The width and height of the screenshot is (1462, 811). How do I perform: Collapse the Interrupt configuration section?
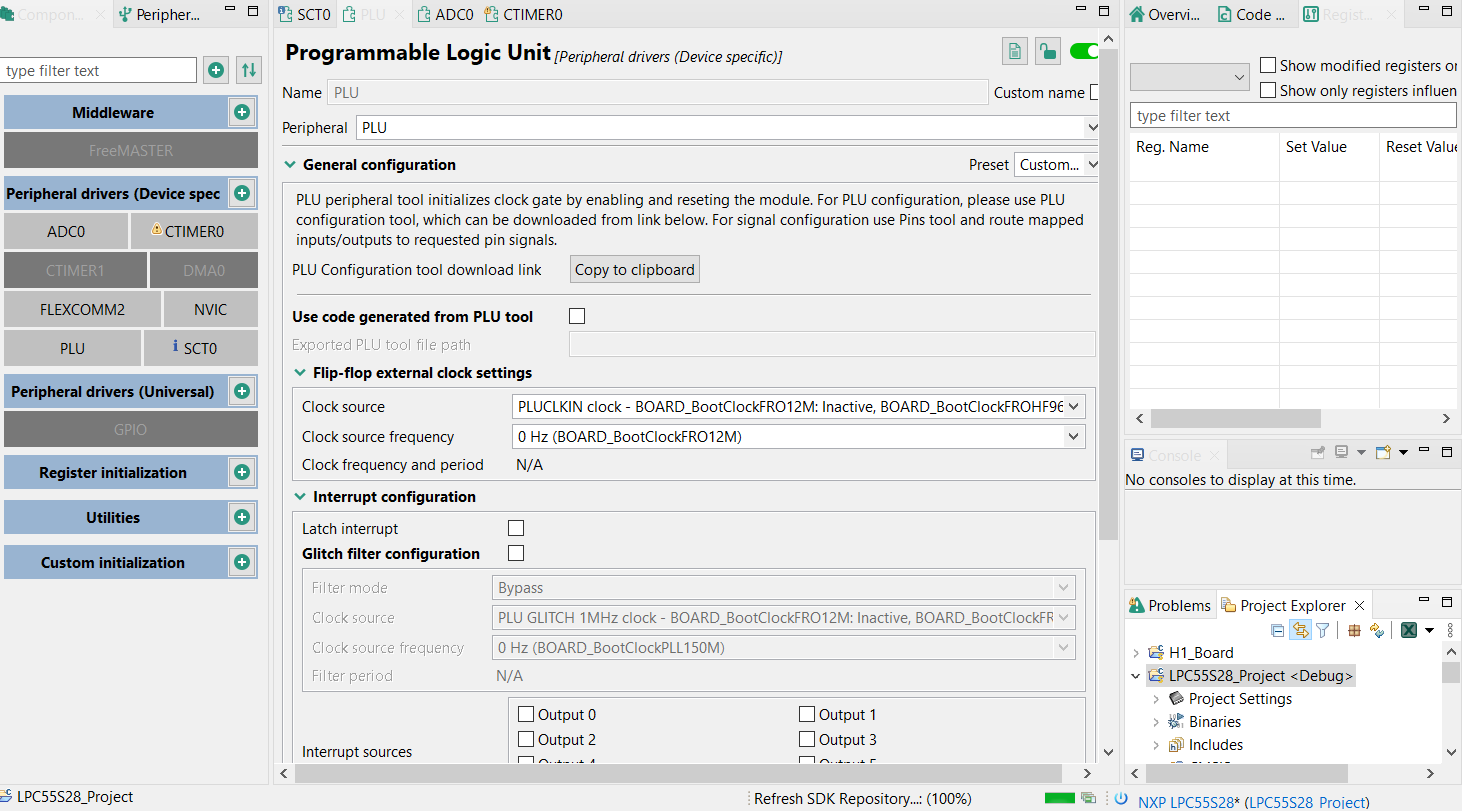click(299, 497)
